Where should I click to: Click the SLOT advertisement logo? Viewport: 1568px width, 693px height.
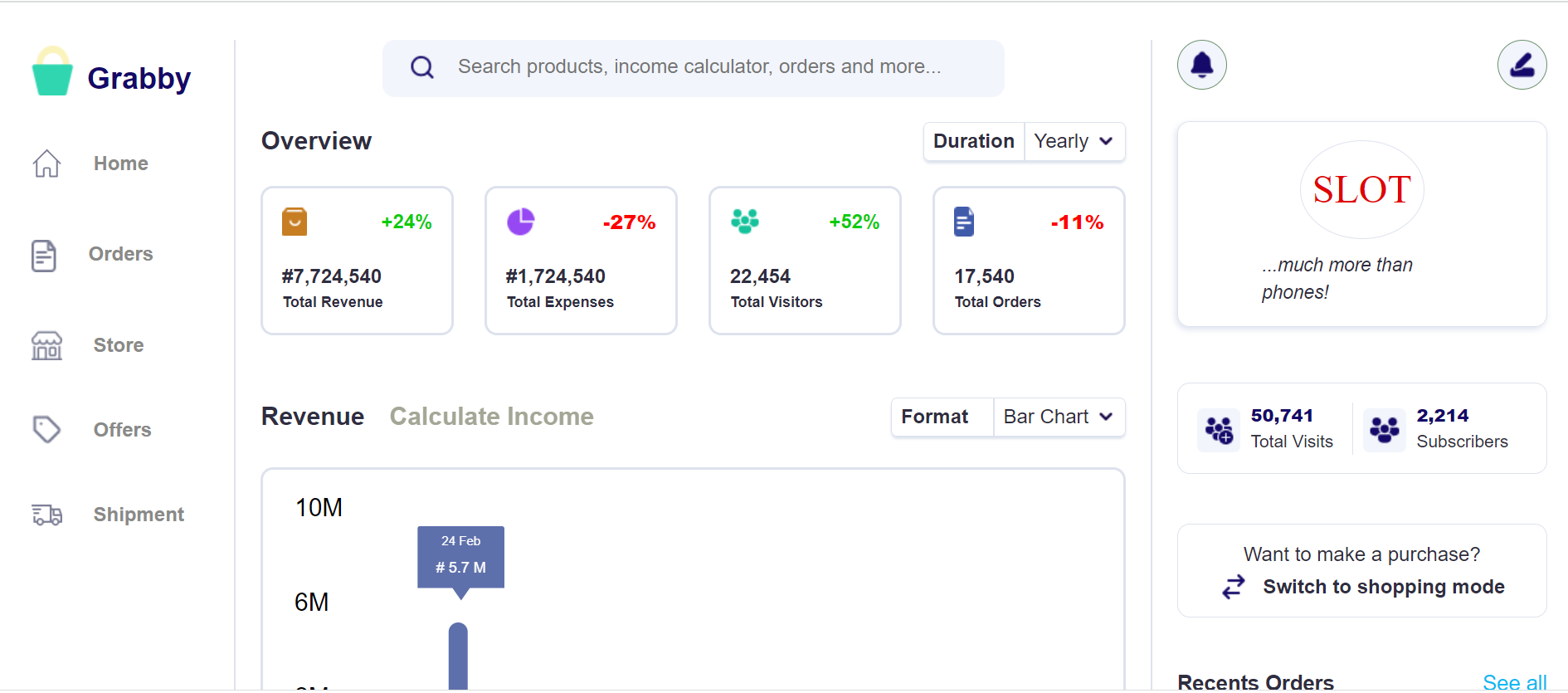click(1362, 190)
